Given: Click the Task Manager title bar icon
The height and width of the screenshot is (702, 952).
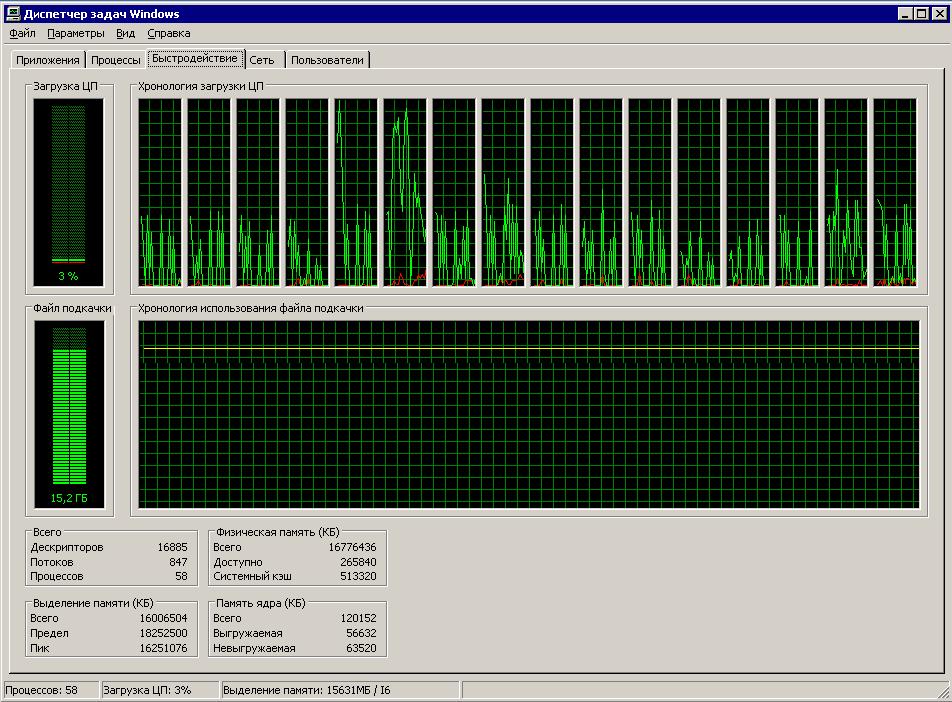Looking at the screenshot, I should (13, 13).
